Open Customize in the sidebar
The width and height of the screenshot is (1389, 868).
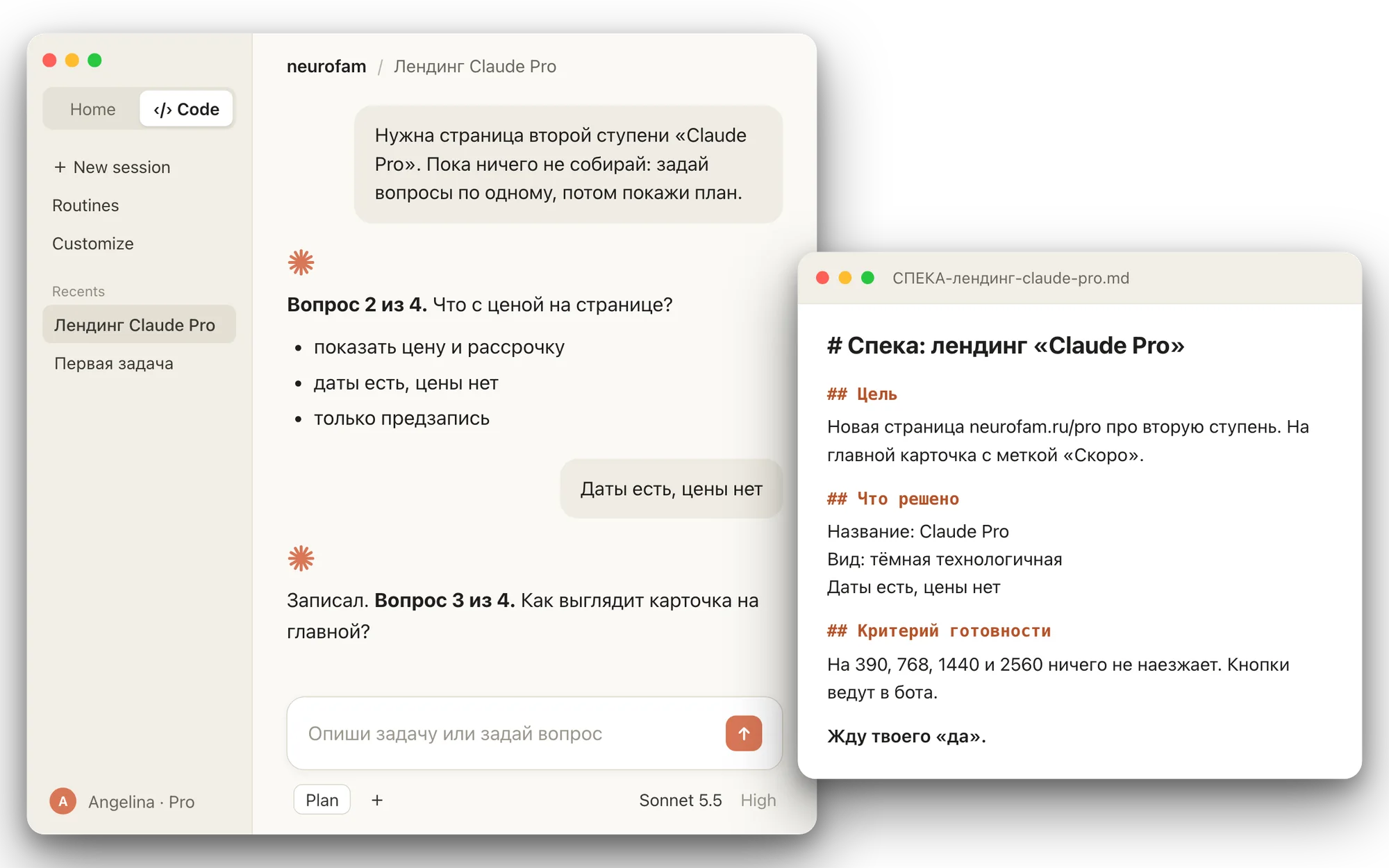point(93,244)
